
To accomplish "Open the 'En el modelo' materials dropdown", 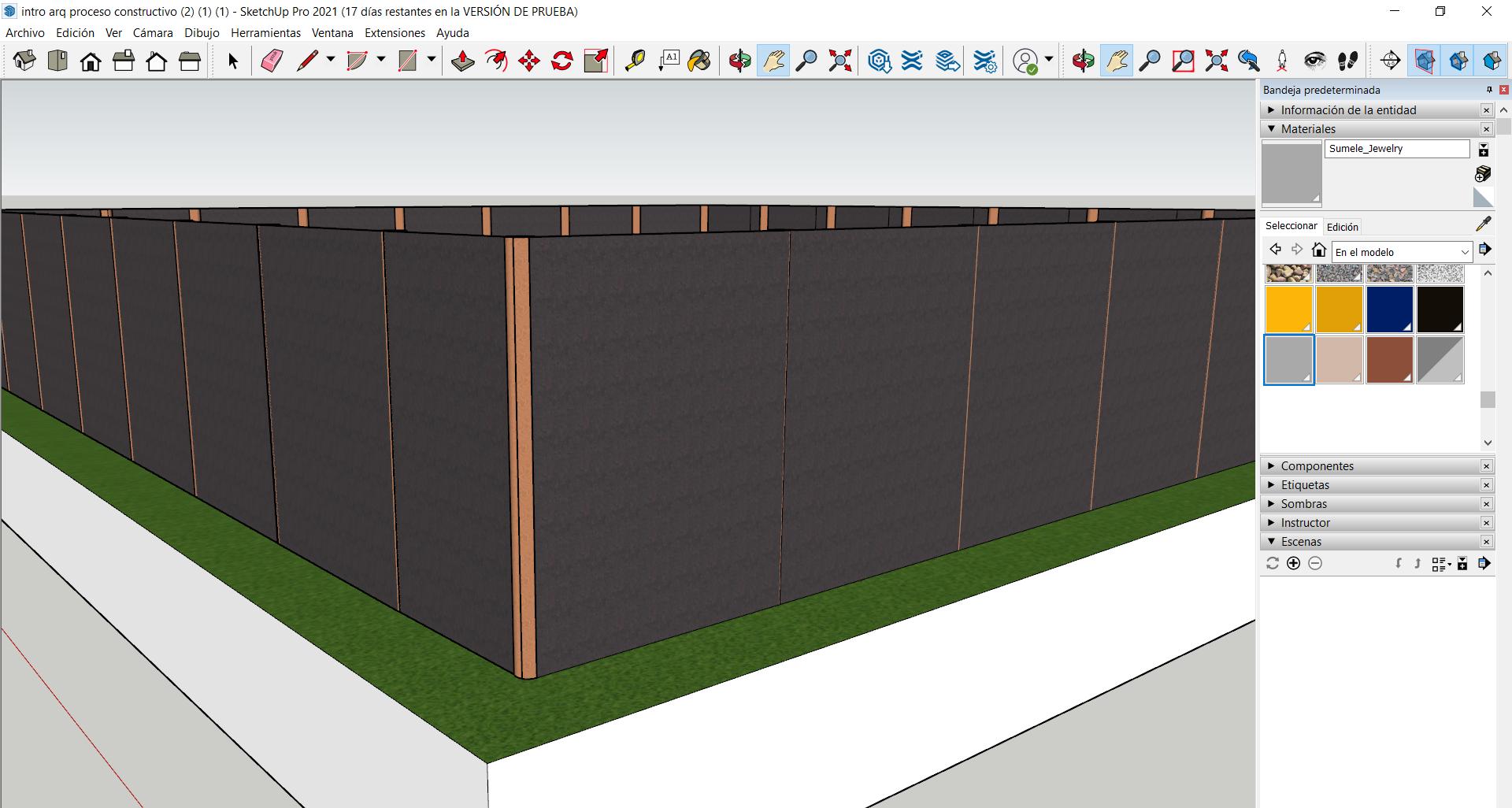I will tap(1402, 252).
